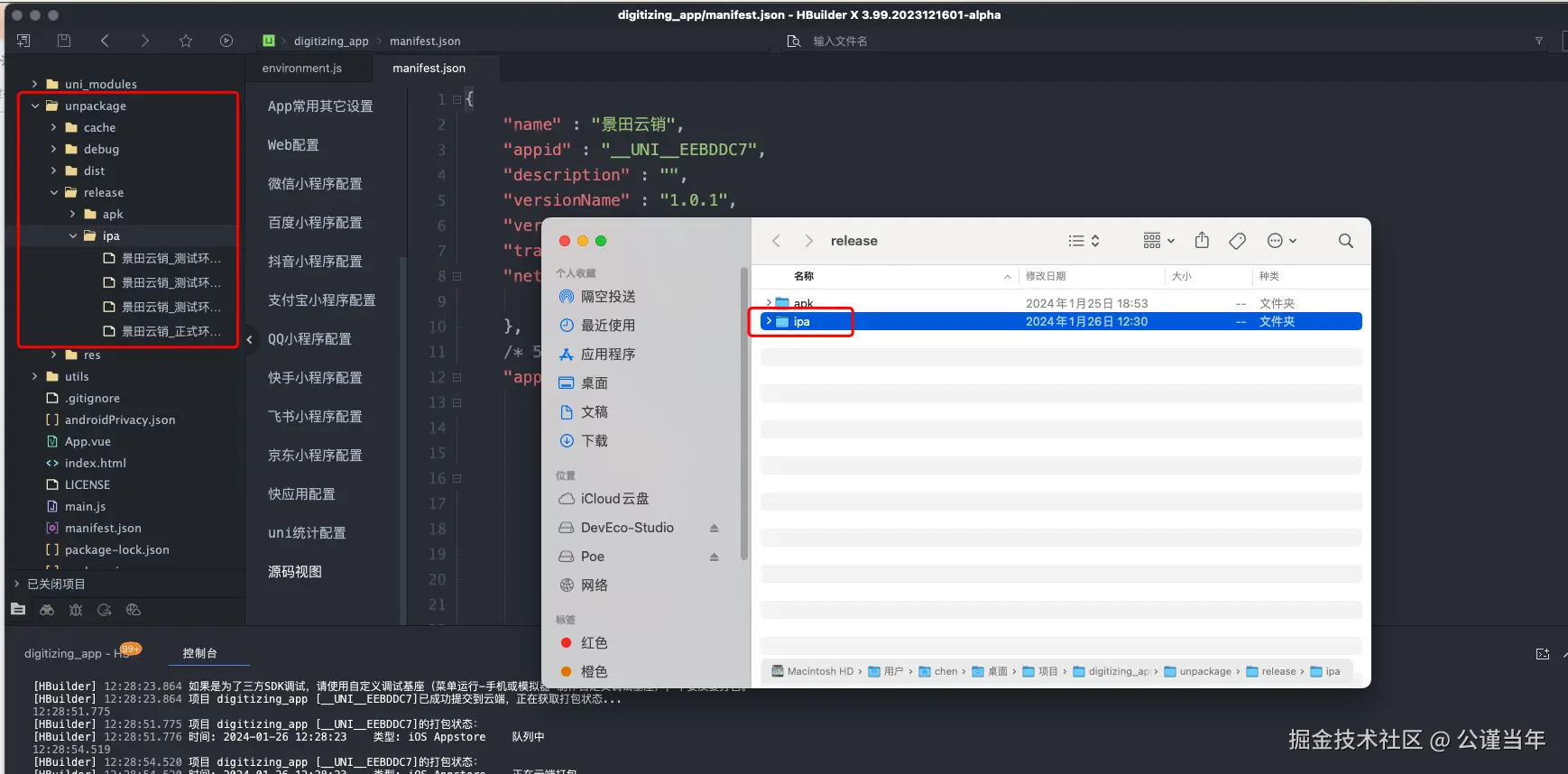Click the bookmark star icon in toolbar
1568x774 pixels.
click(186, 41)
